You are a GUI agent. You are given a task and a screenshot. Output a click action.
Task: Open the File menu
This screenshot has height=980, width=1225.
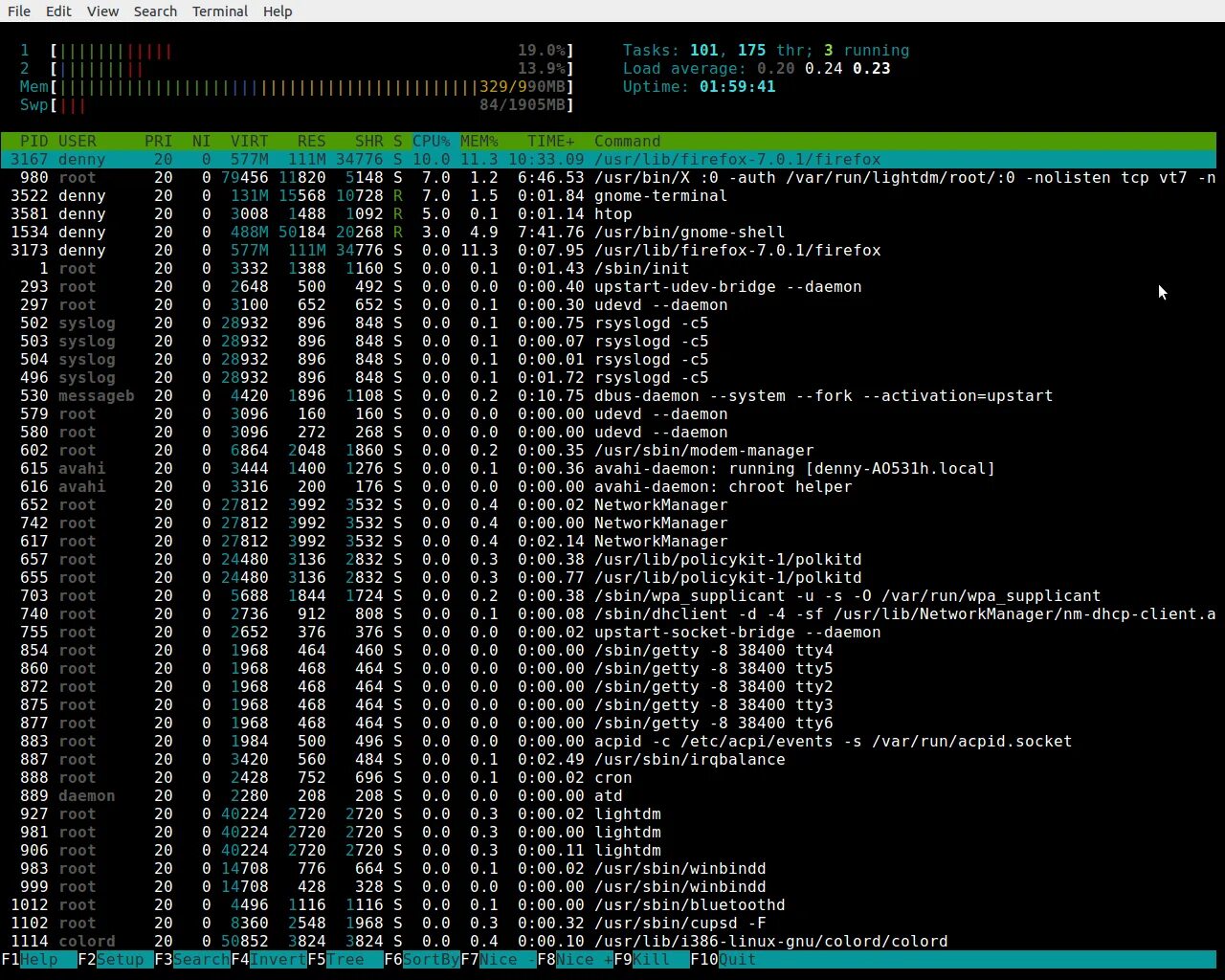[x=18, y=11]
